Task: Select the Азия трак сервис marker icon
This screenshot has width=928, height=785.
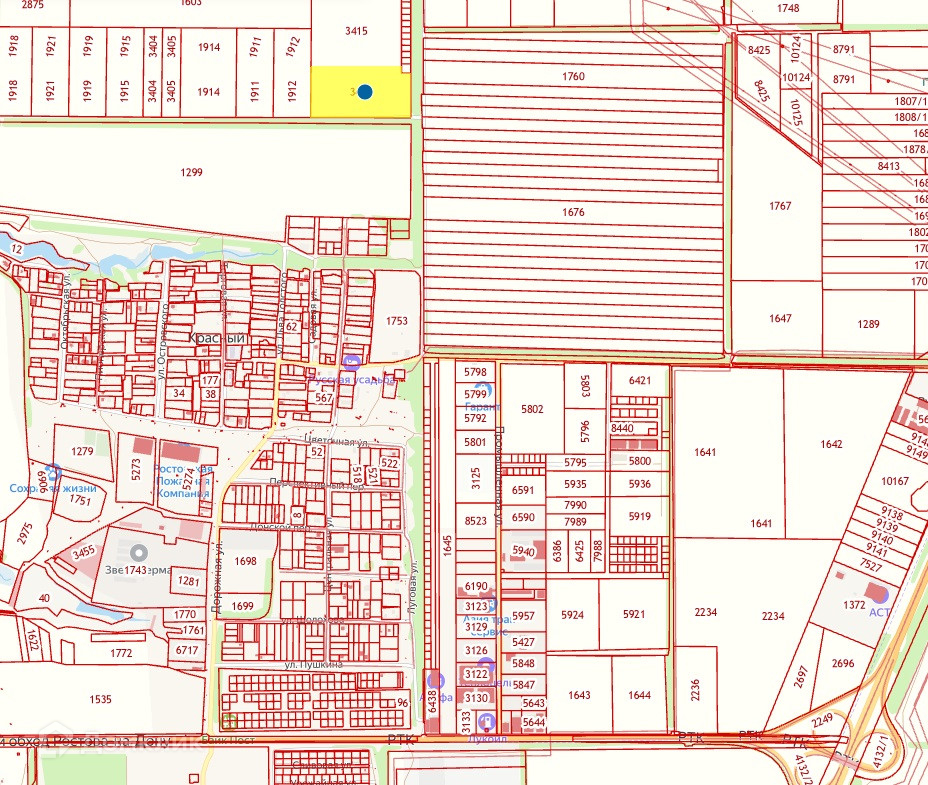Action: coord(491,606)
